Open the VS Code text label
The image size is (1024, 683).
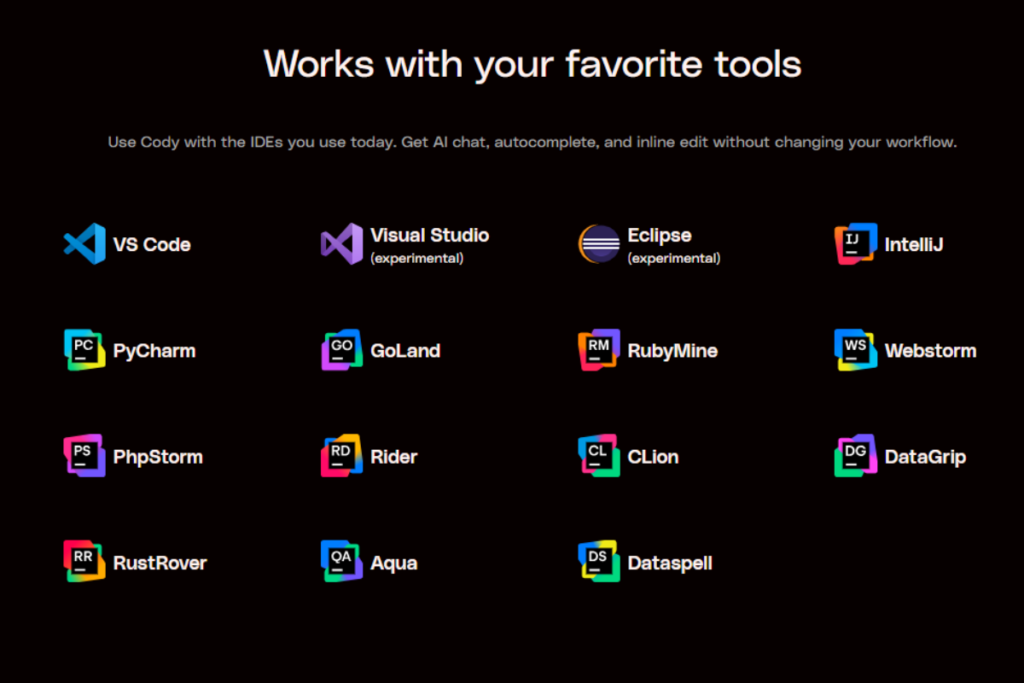tap(152, 245)
